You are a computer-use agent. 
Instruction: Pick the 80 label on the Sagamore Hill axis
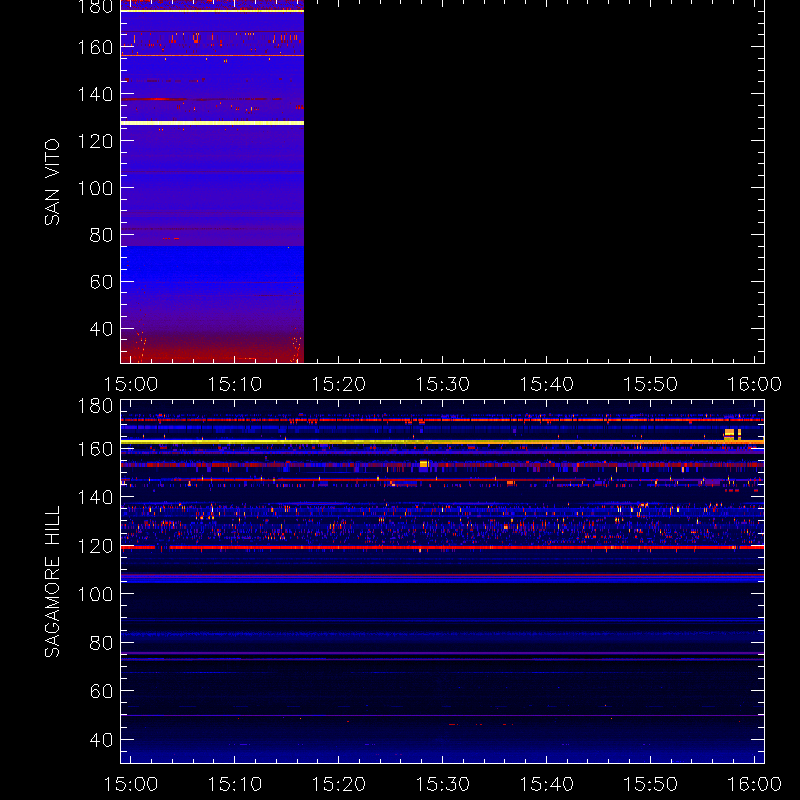(x=101, y=643)
